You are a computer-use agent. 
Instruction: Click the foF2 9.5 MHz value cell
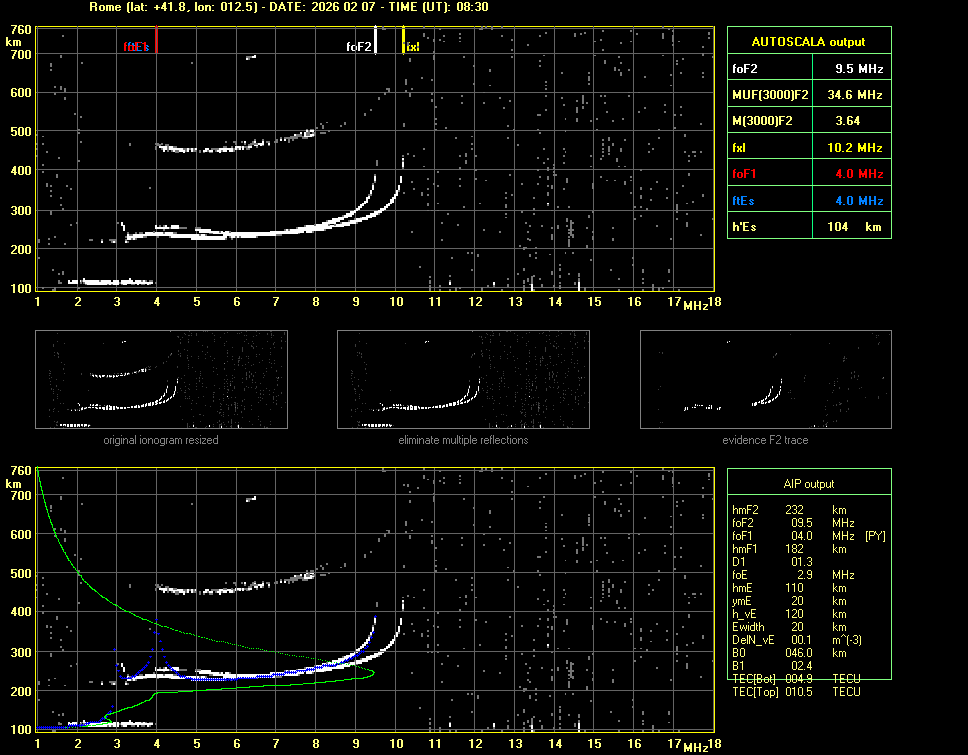point(859,69)
